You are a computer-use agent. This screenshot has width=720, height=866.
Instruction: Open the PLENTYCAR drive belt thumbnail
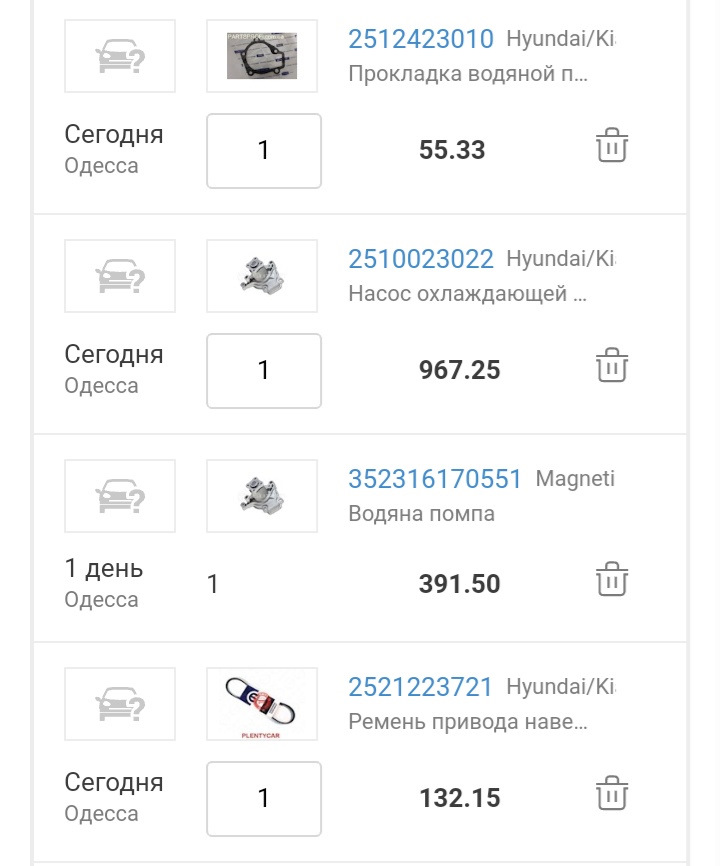[262, 704]
